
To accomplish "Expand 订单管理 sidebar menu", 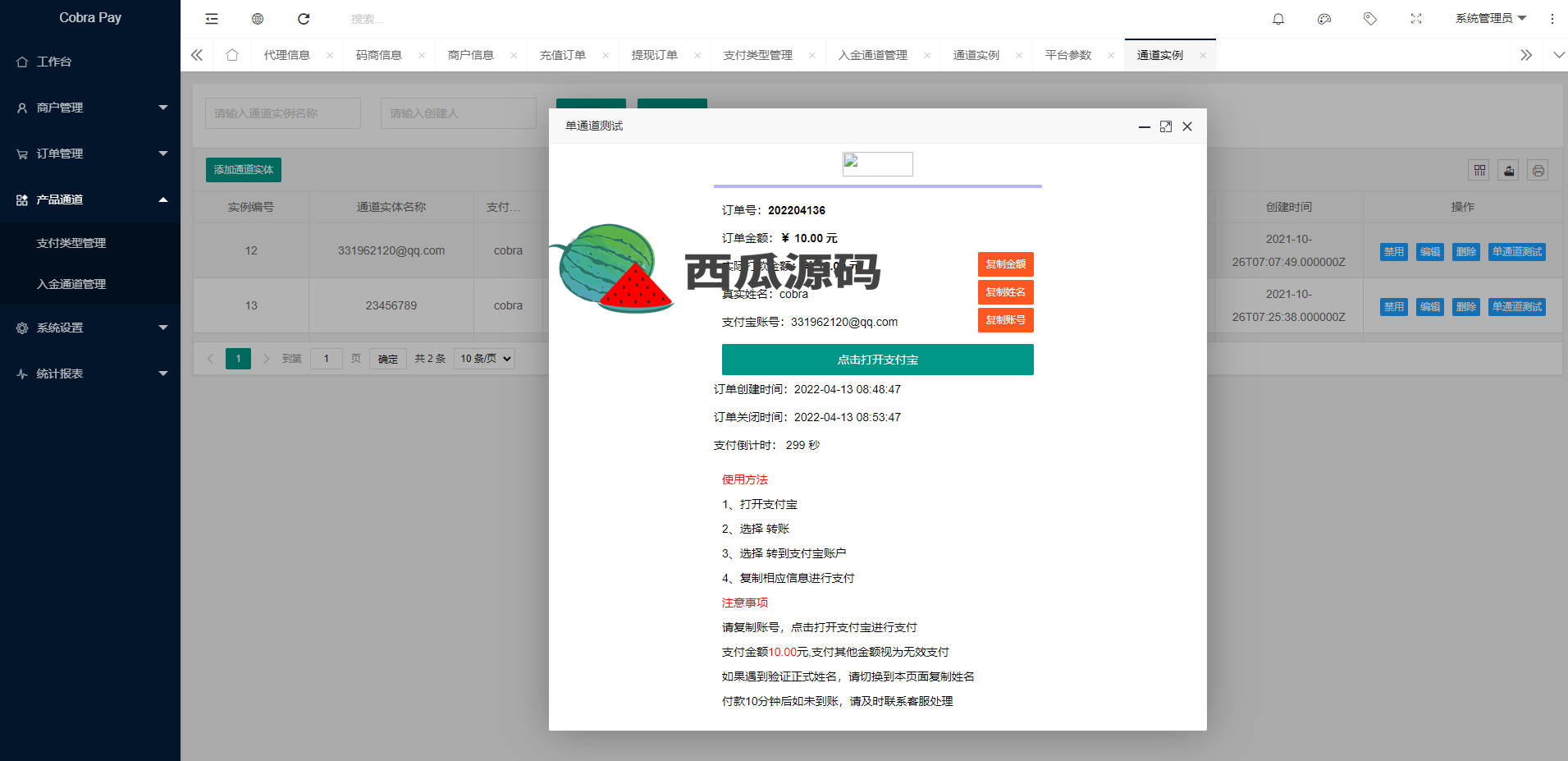I will [90, 154].
